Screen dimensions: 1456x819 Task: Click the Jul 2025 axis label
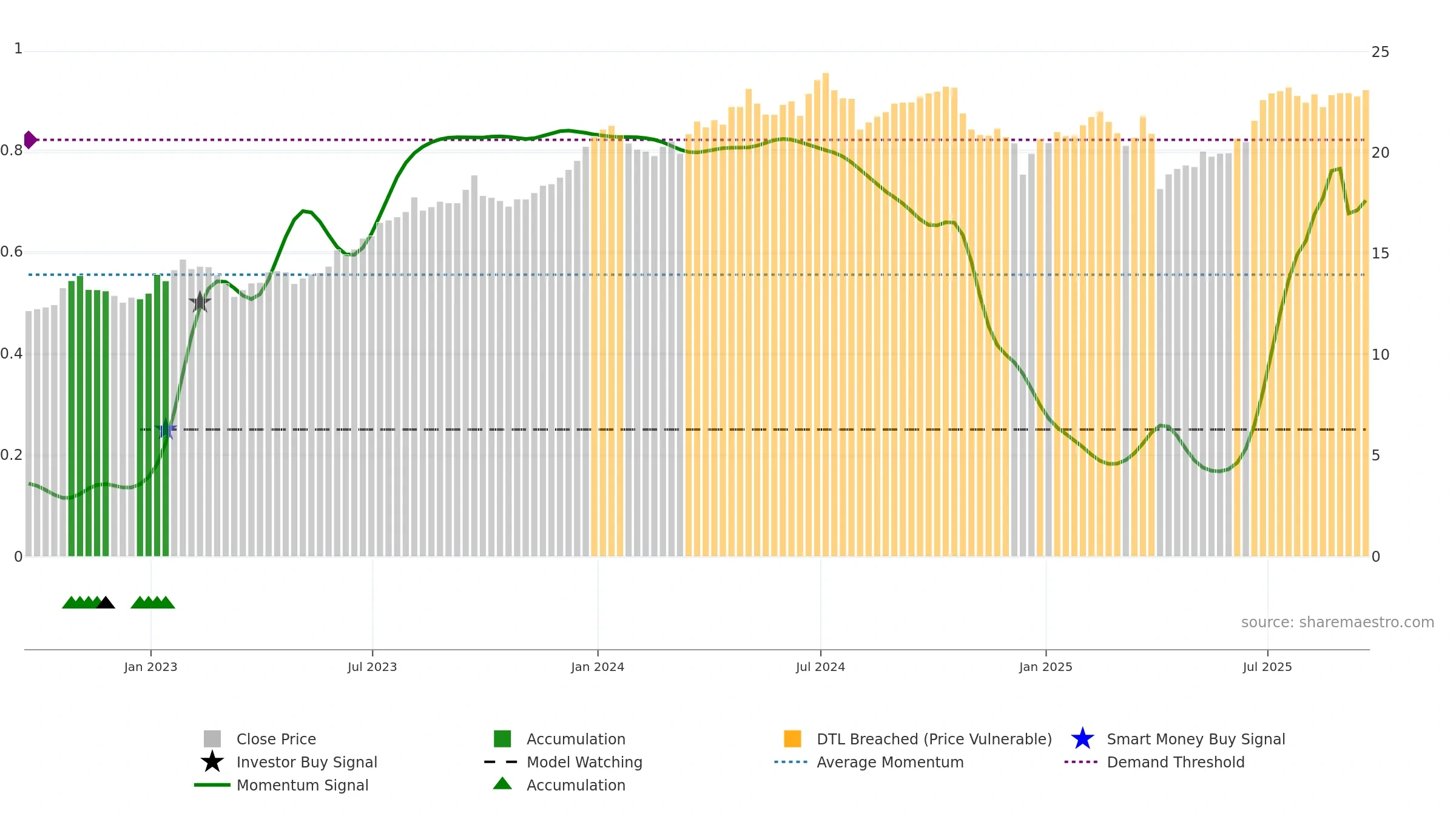click(x=1267, y=667)
